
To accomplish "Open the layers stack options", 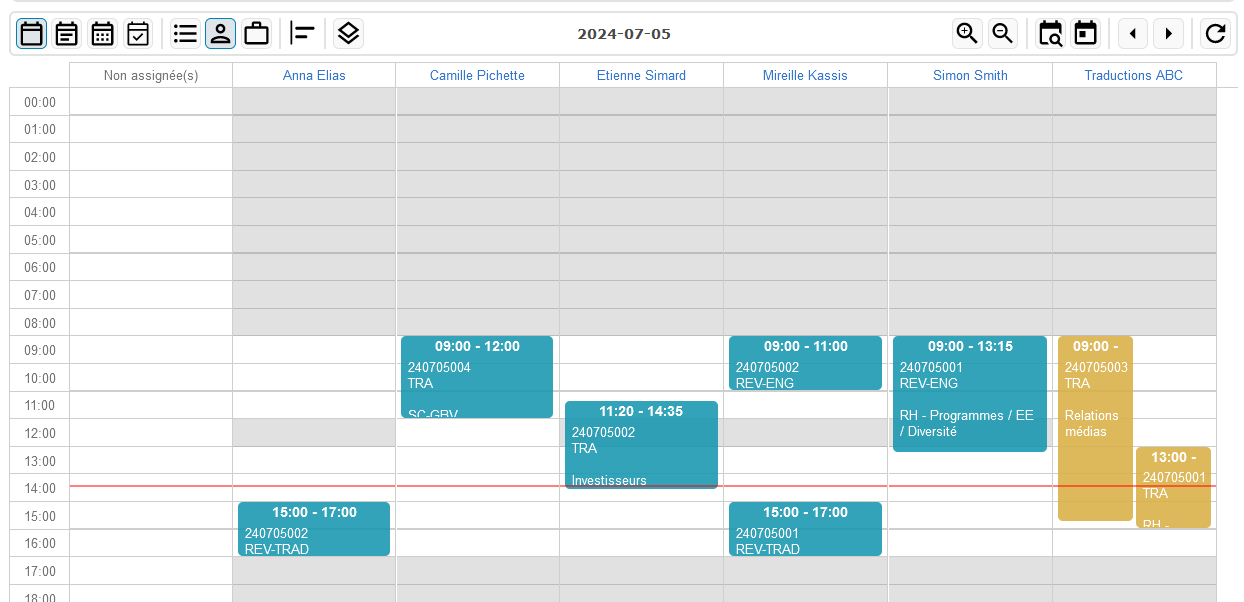I will tap(348, 34).
